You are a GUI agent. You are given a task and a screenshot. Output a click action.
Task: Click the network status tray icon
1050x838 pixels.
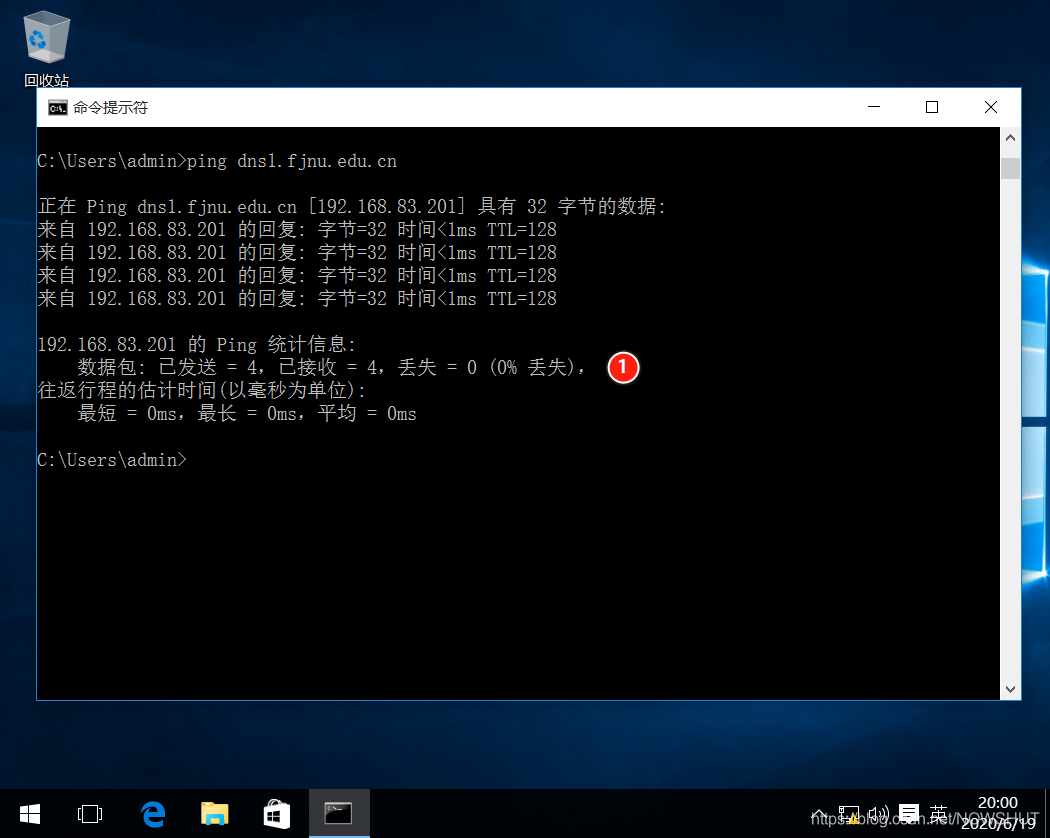tap(849, 814)
